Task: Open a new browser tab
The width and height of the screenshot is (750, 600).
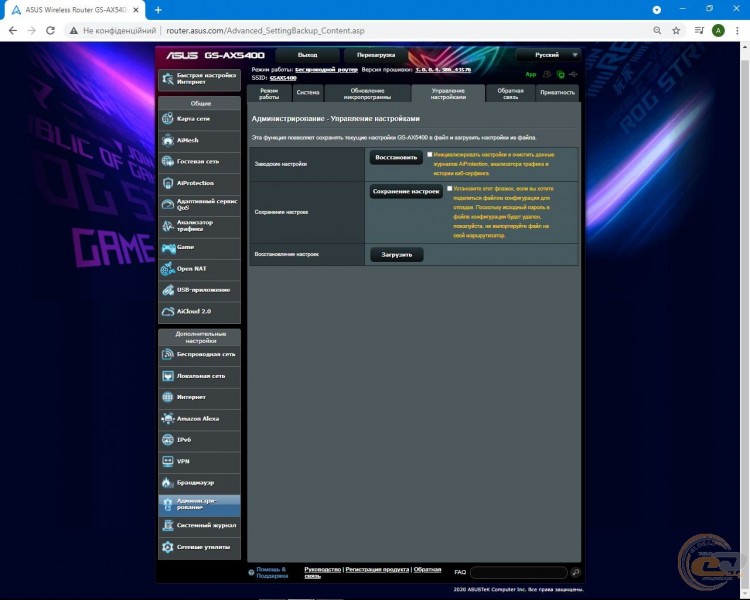Action: (x=158, y=10)
